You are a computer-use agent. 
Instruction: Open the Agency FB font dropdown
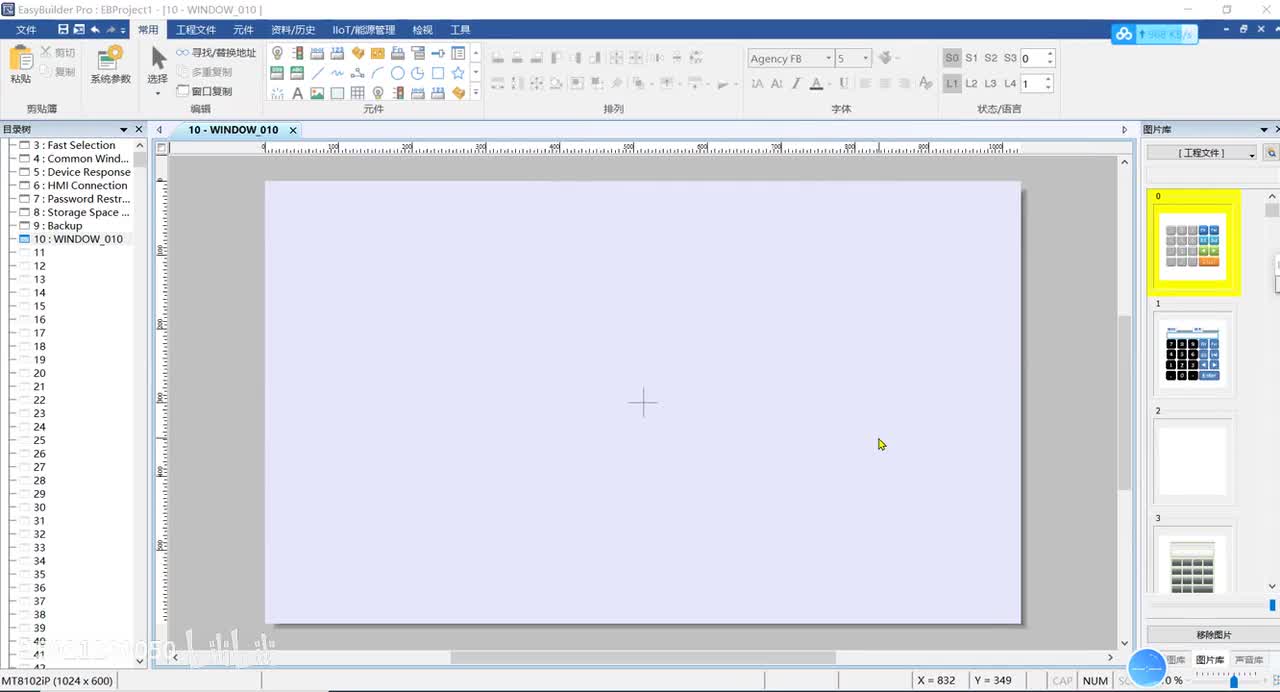point(828,59)
